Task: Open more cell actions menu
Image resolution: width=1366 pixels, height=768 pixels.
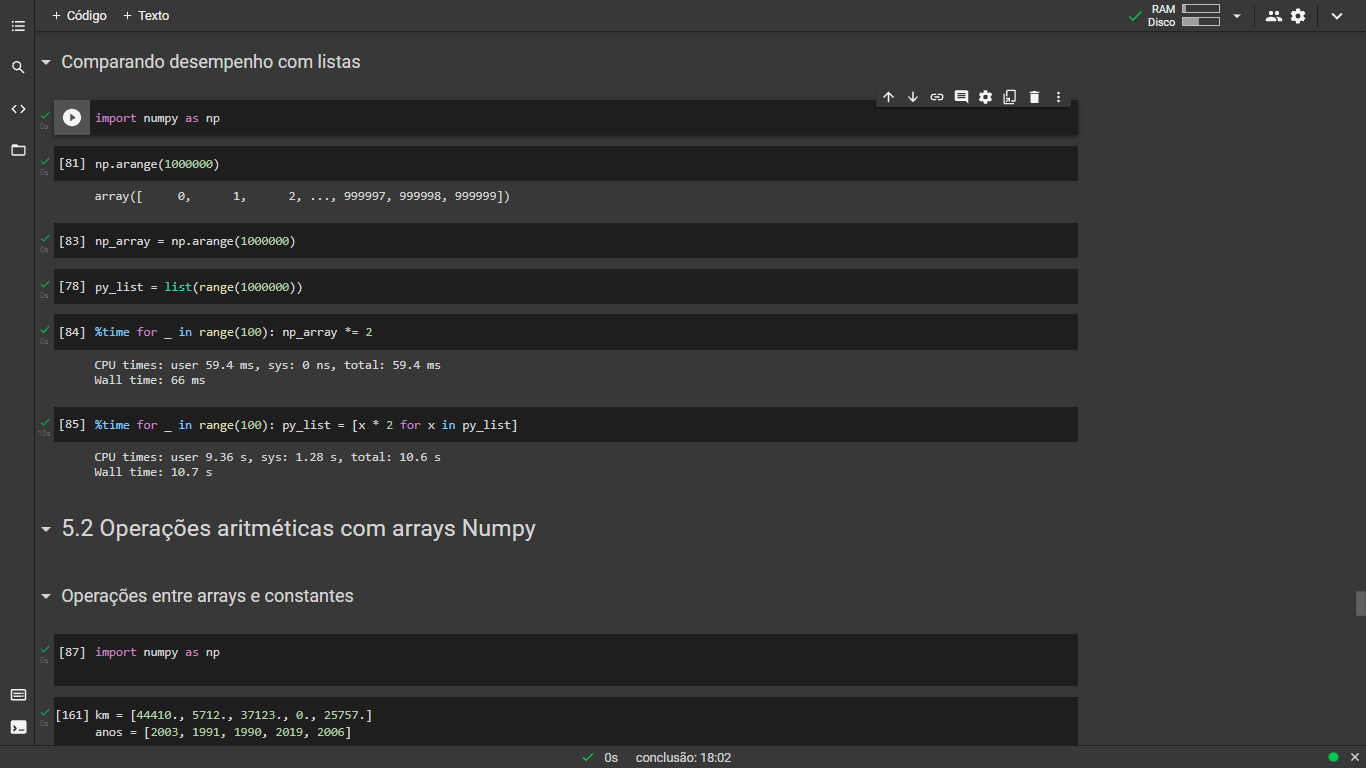Action: 1059,97
